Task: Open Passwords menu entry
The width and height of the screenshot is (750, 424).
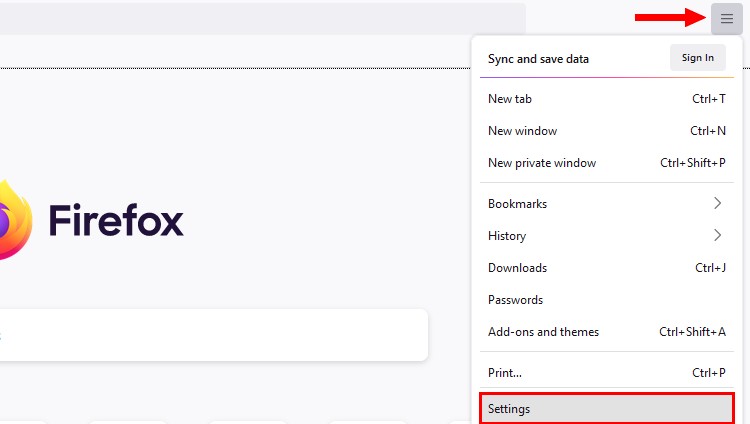Action: 607,300
